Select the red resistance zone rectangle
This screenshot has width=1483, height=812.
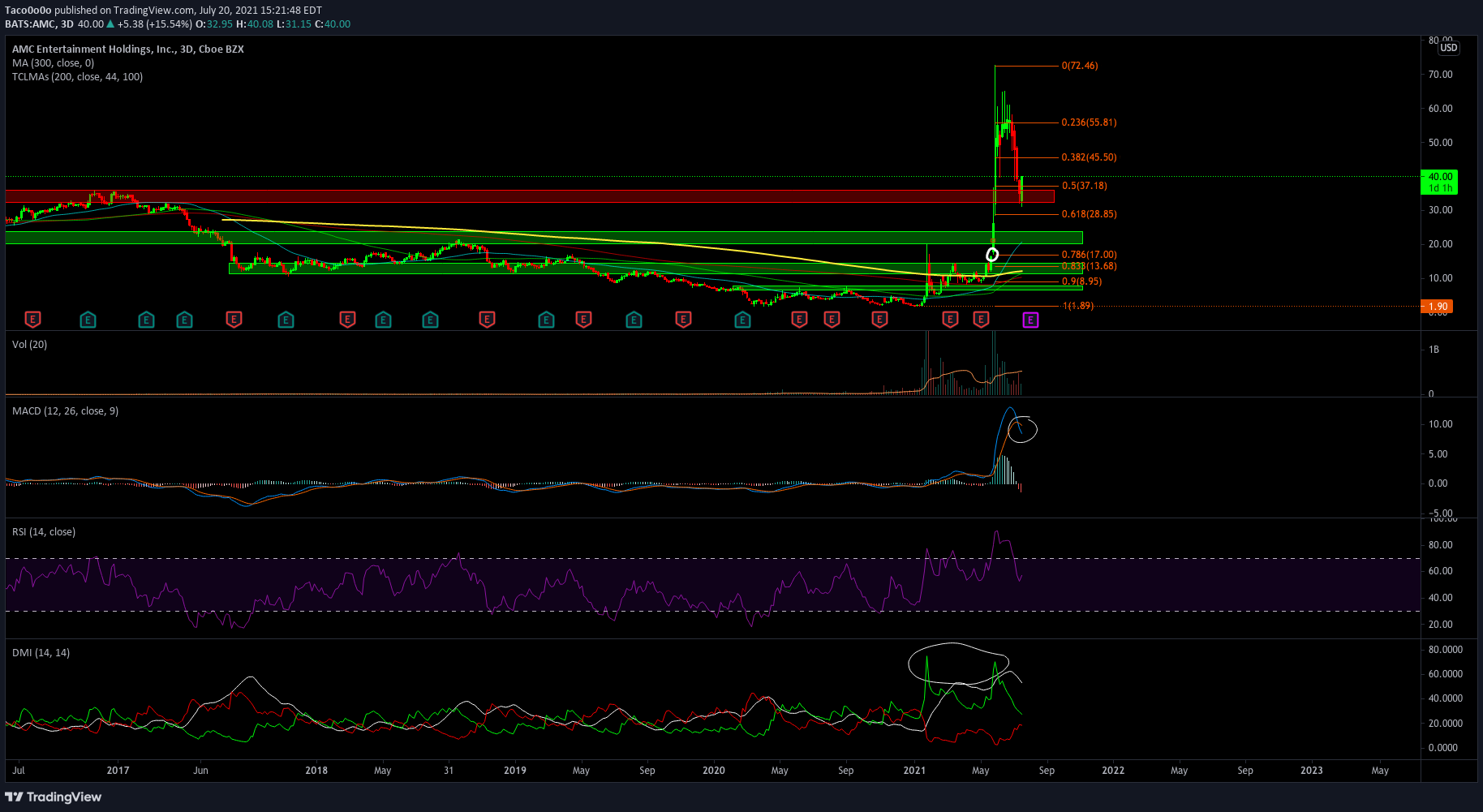[530, 196]
